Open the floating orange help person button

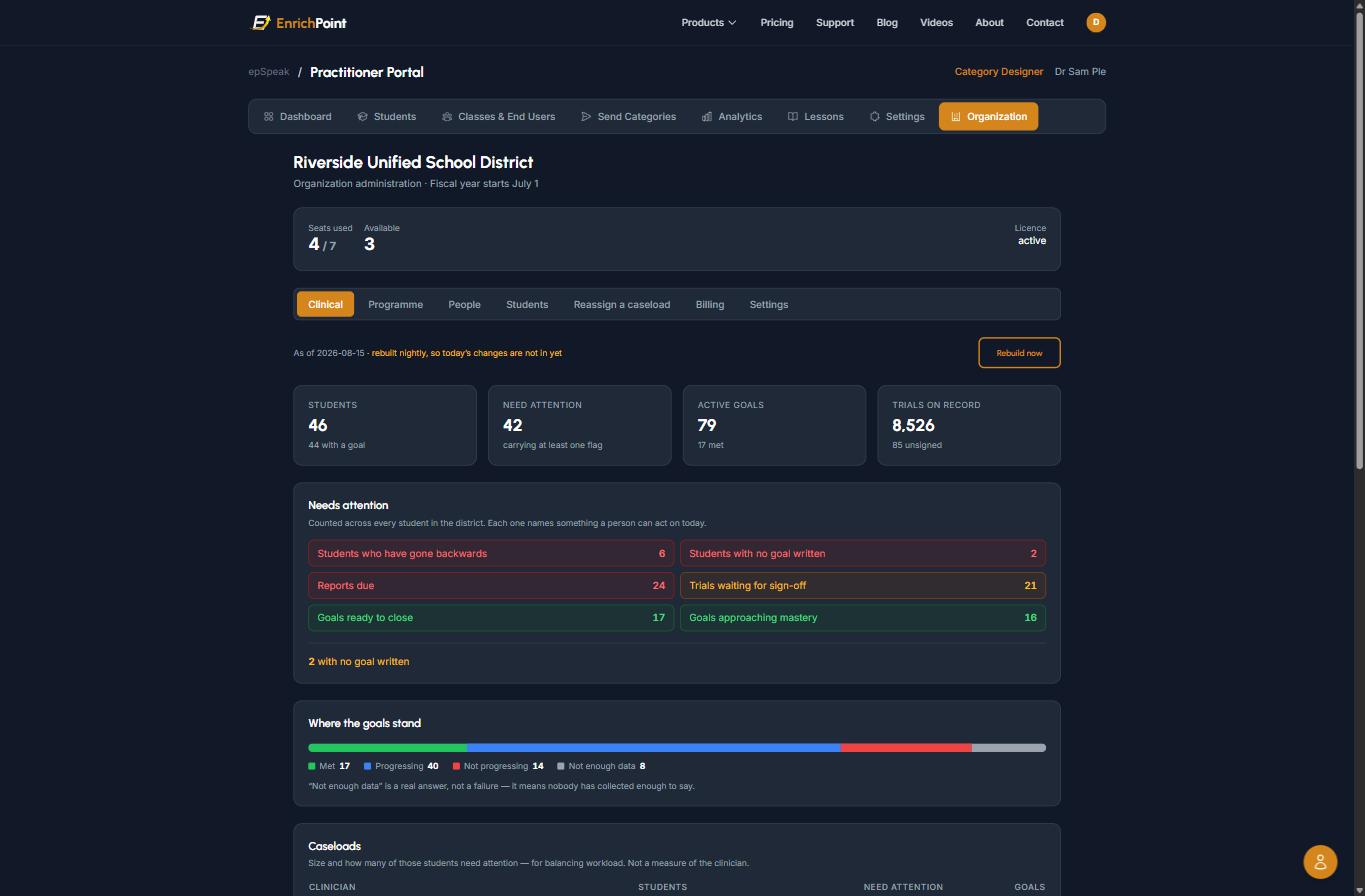coord(1320,861)
